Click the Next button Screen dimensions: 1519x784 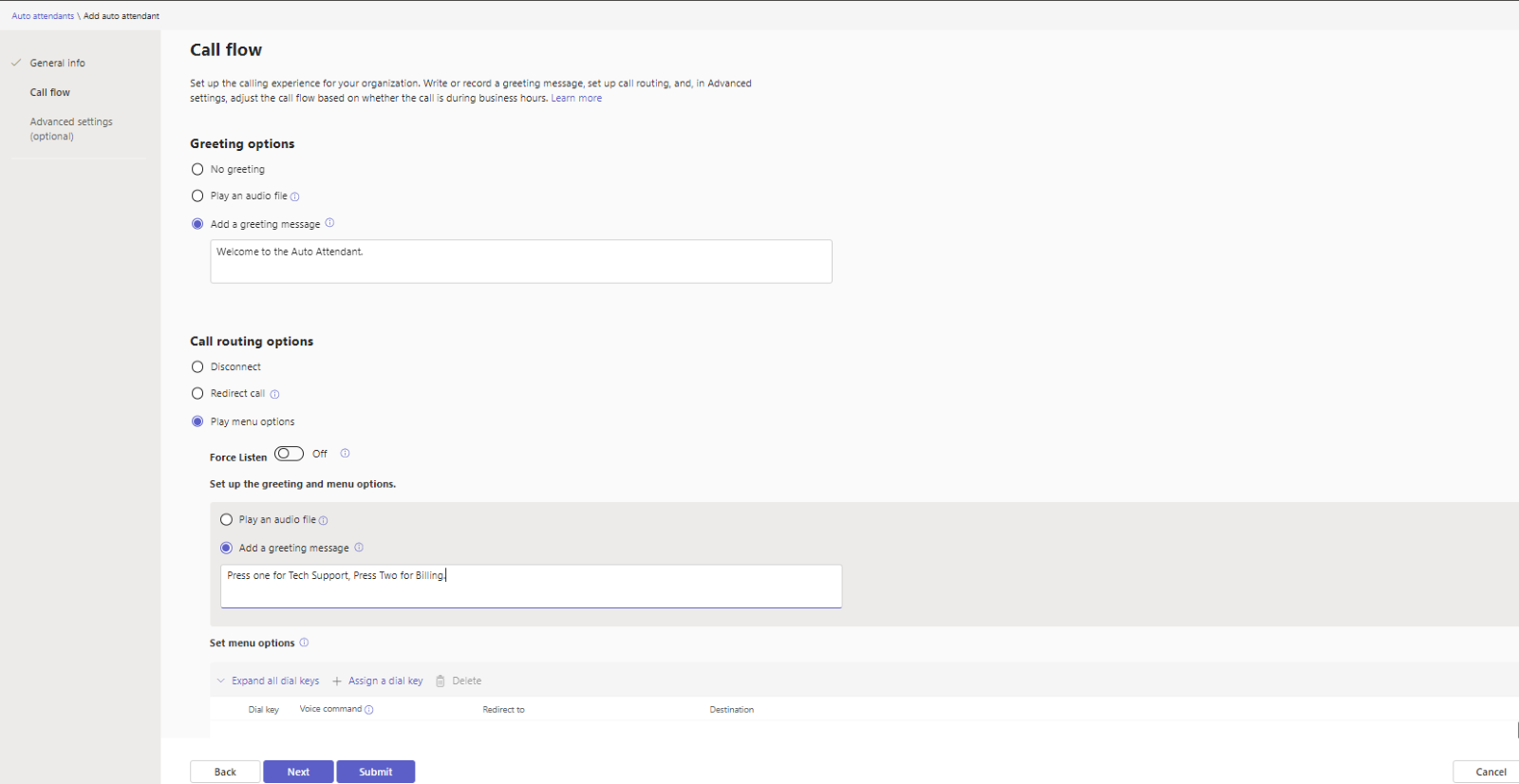298,772
